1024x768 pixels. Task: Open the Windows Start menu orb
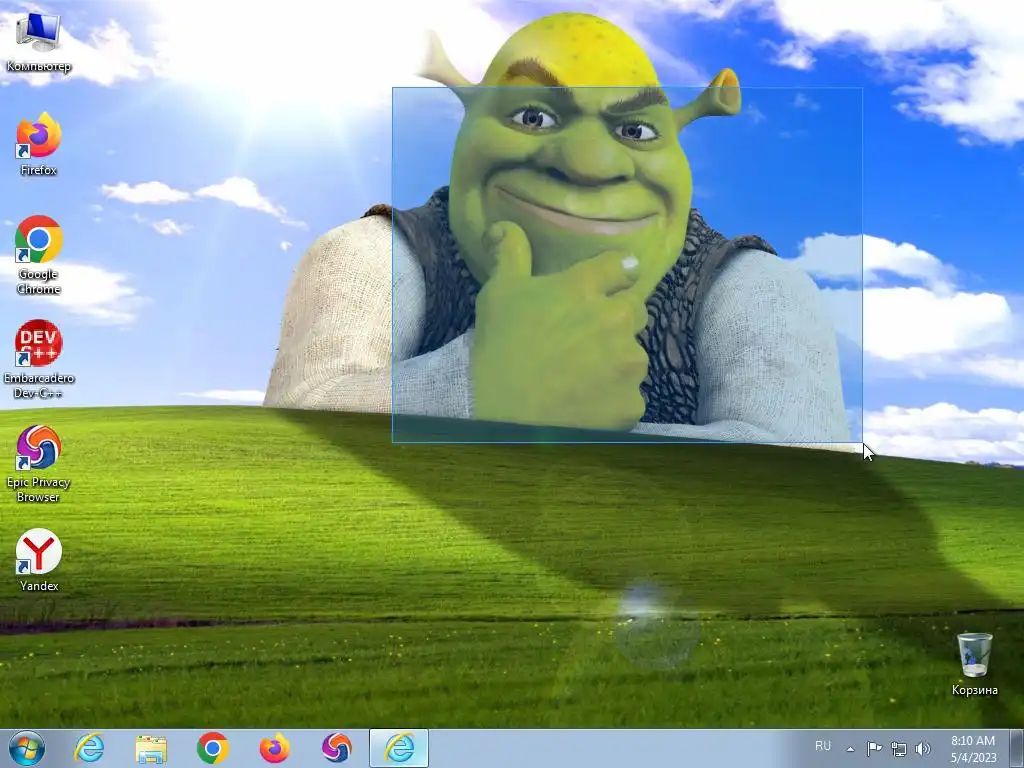[27, 748]
